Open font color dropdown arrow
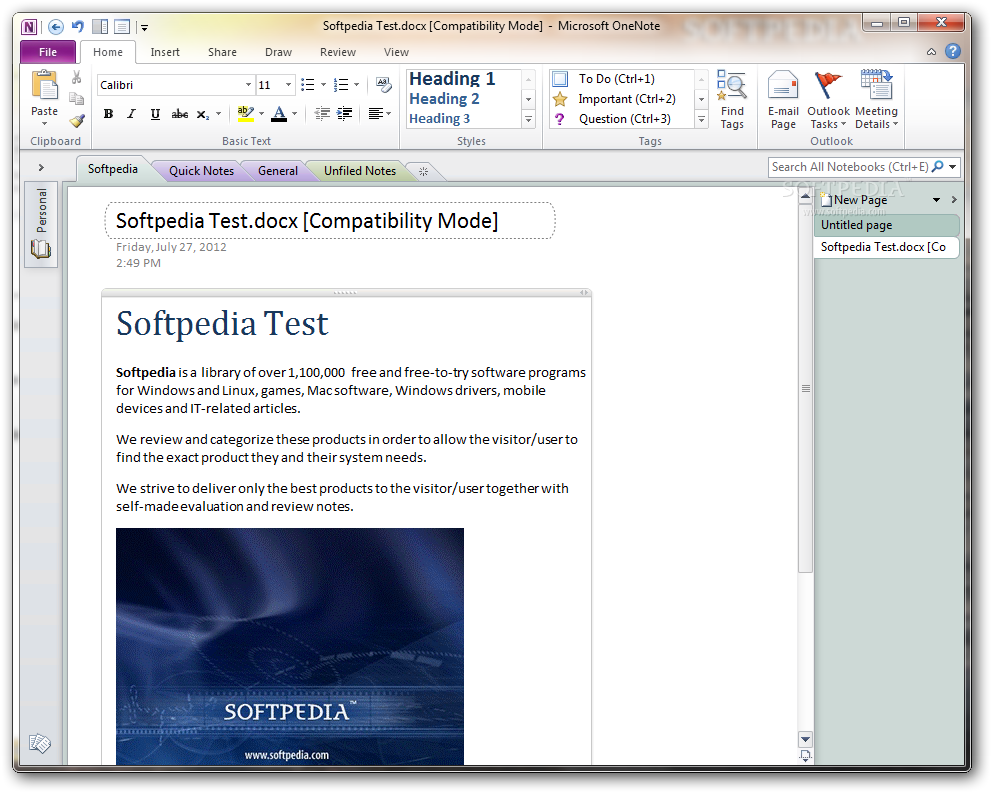 click(x=295, y=114)
